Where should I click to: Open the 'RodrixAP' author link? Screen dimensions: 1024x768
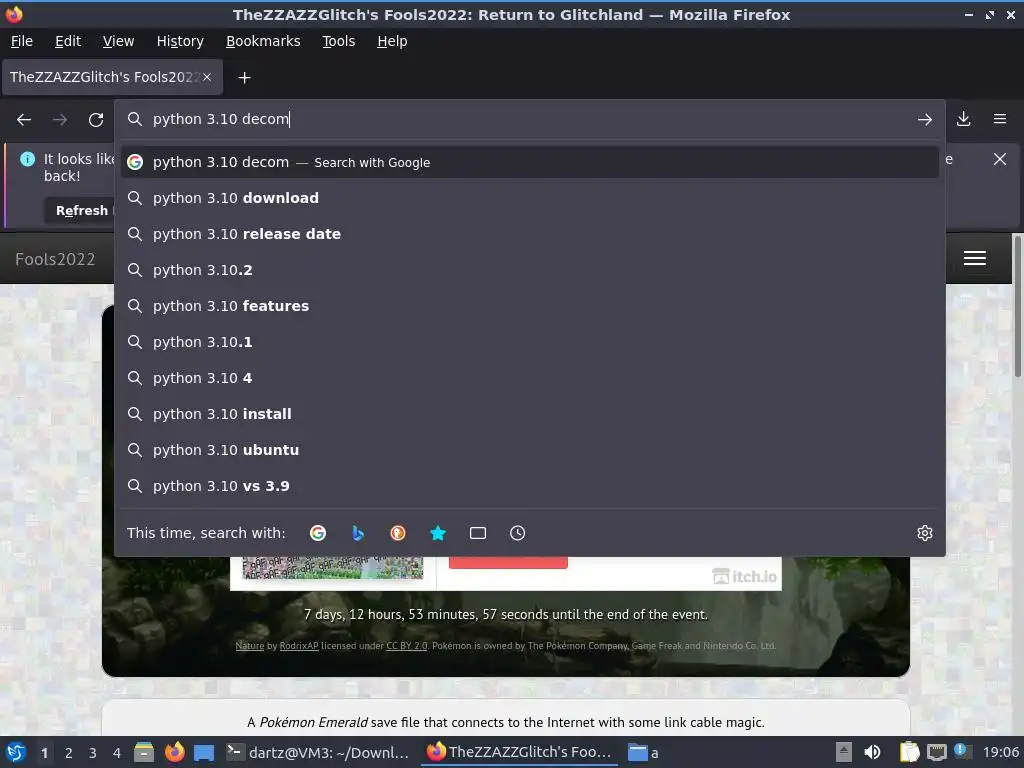(x=299, y=645)
